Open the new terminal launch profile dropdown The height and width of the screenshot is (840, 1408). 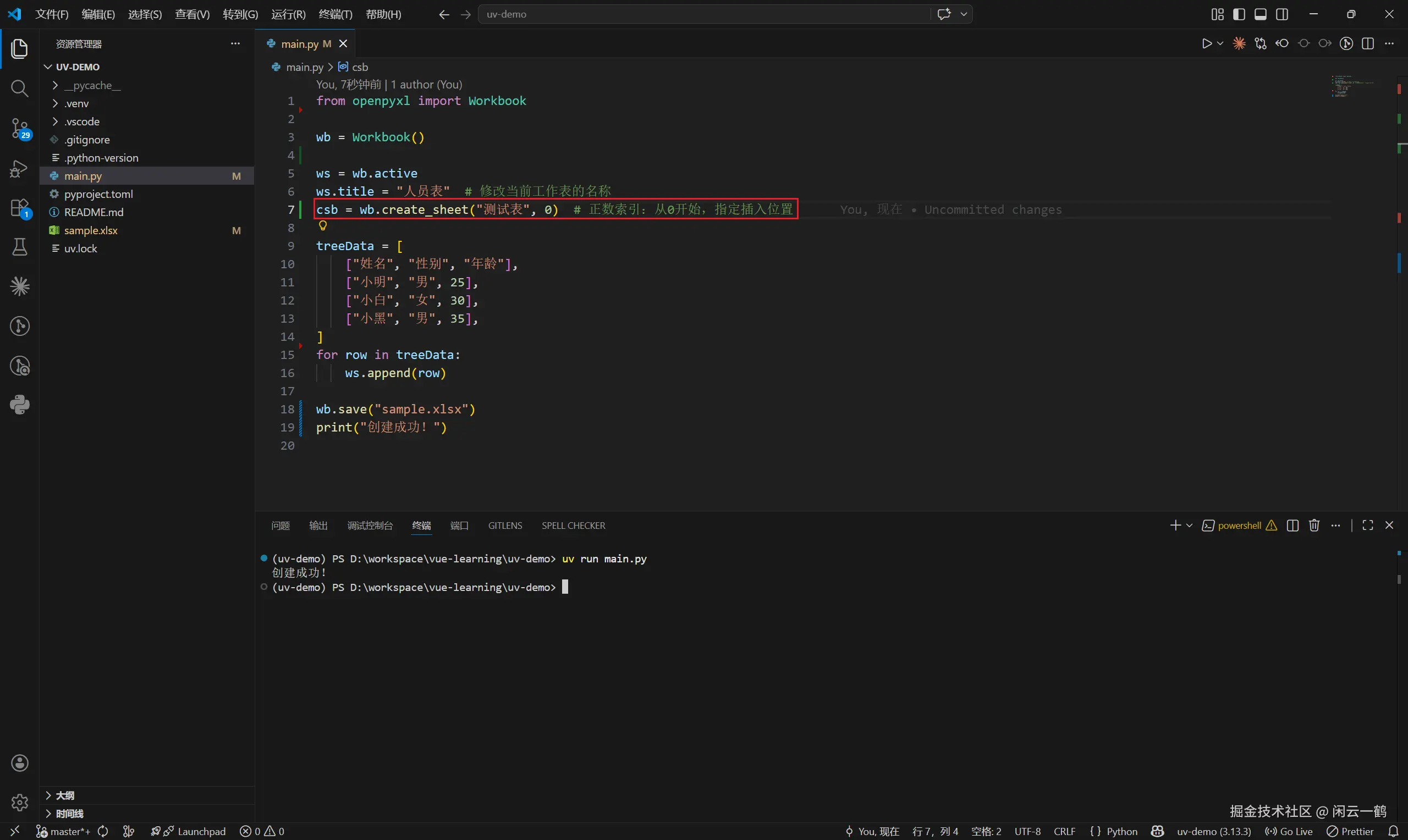point(1190,526)
